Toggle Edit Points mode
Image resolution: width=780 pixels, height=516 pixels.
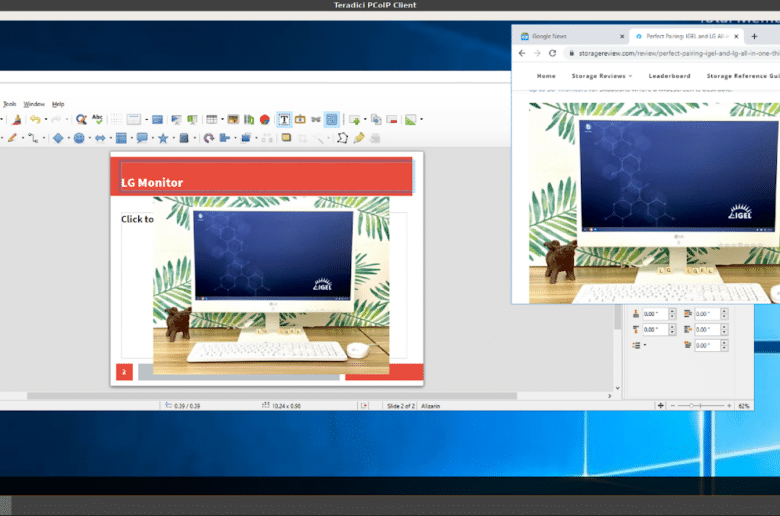click(342, 138)
